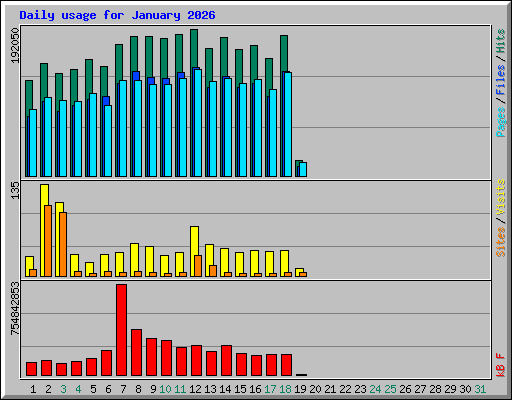This screenshot has height=400, width=512.
Task: Click the 'Sites' legend label
Action: pyautogui.click(x=500, y=242)
